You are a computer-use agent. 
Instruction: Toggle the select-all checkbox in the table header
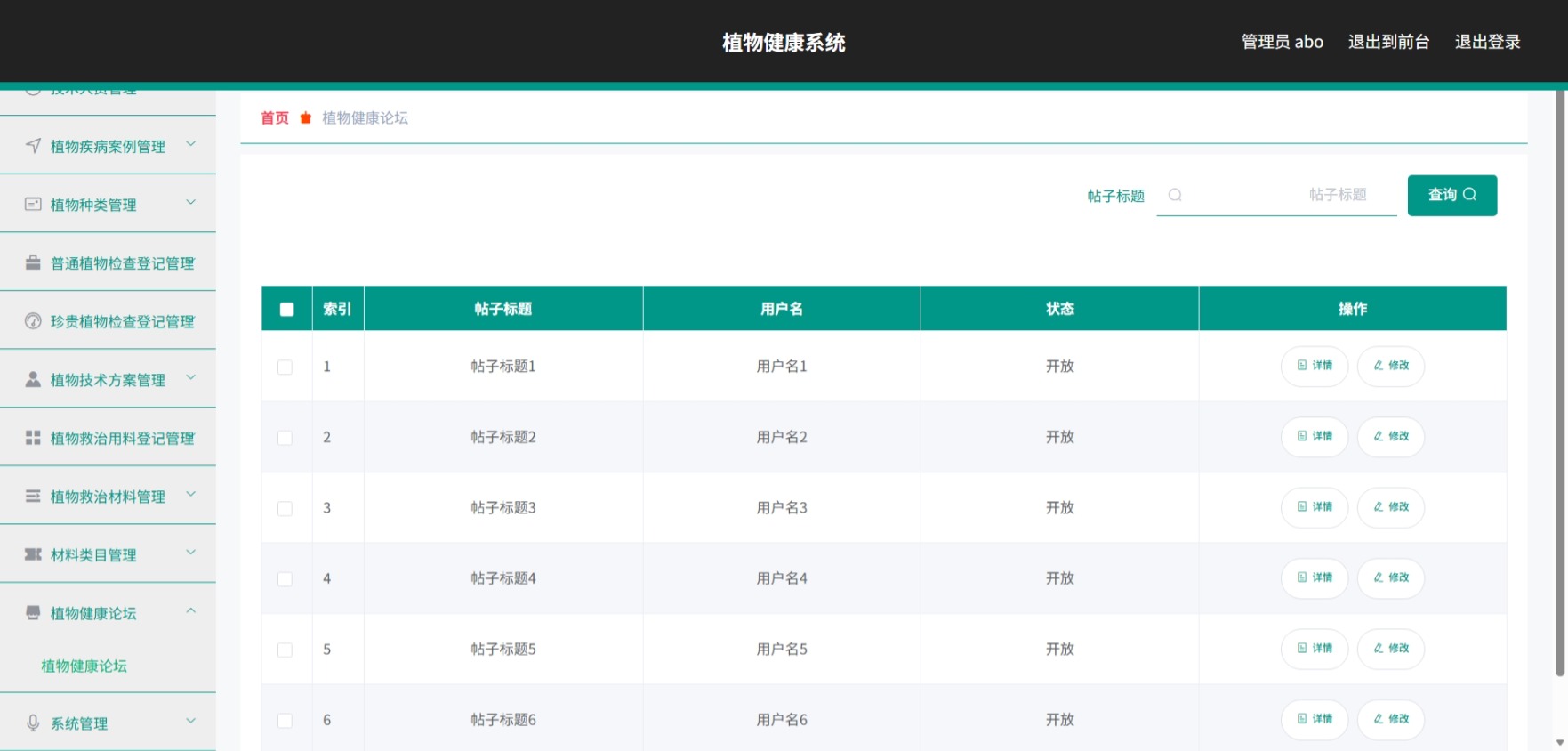(x=286, y=309)
